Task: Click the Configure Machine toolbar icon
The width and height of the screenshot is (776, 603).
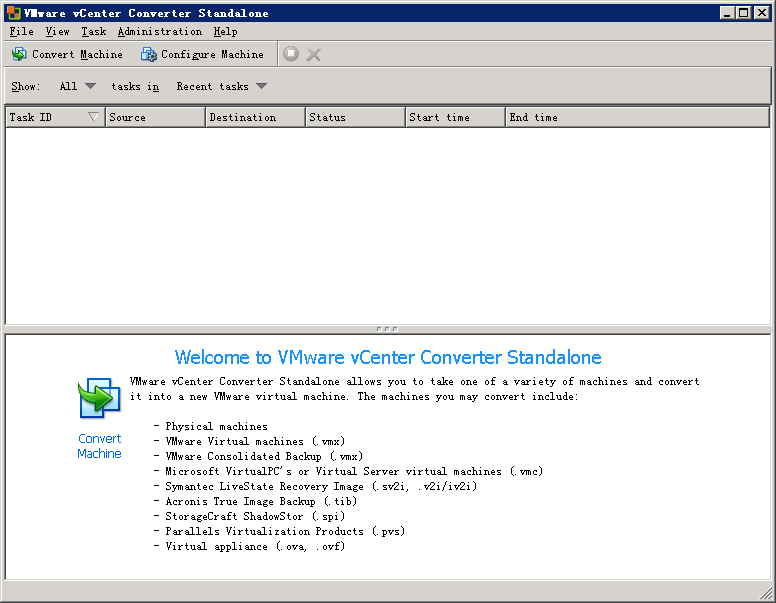Action: click(149, 54)
